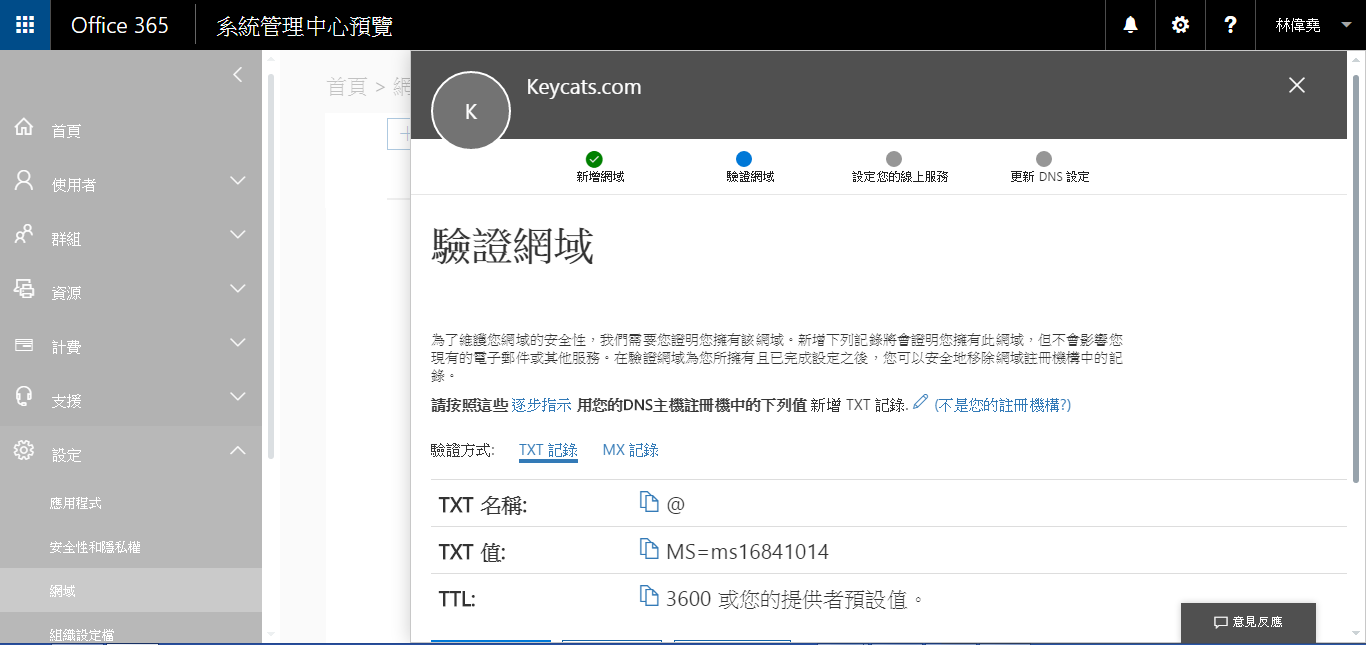Collapse the 設定 menu chevron
The image size is (1366, 645).
237,451
